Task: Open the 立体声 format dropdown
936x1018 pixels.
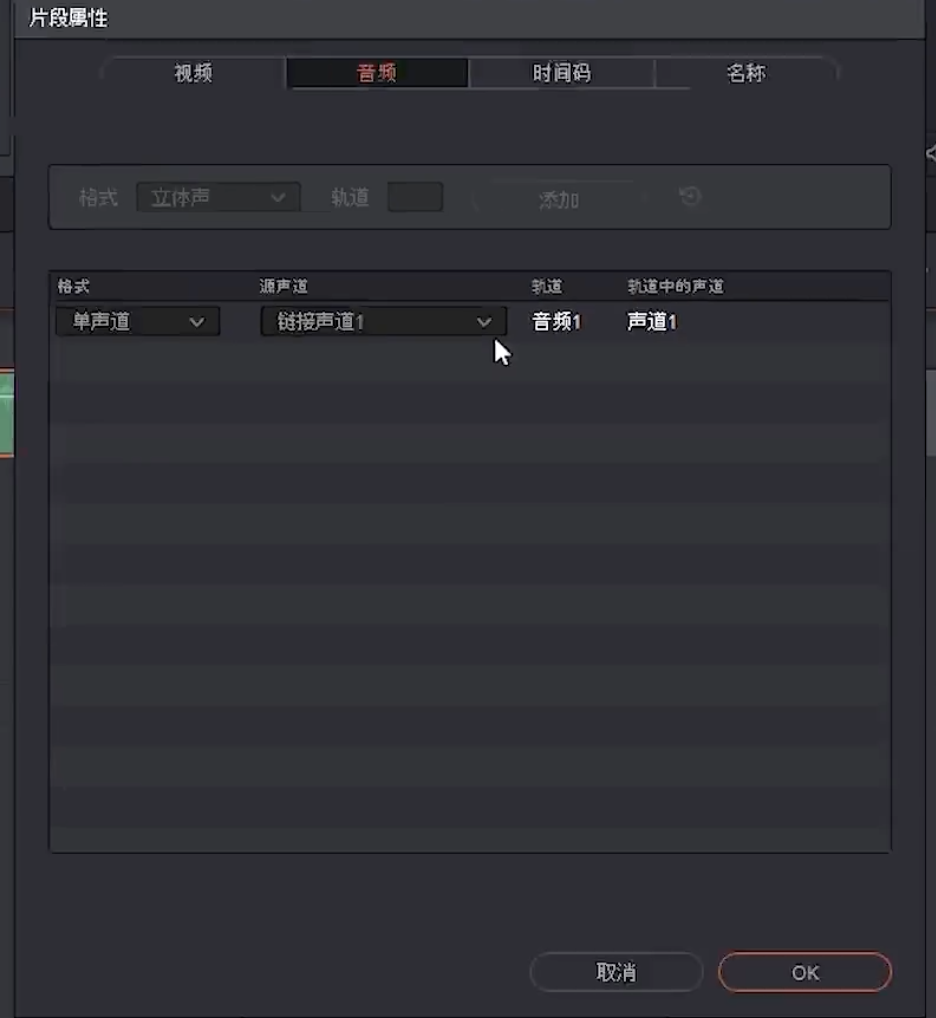Action: pyautogui.click(x=218, y=198)
